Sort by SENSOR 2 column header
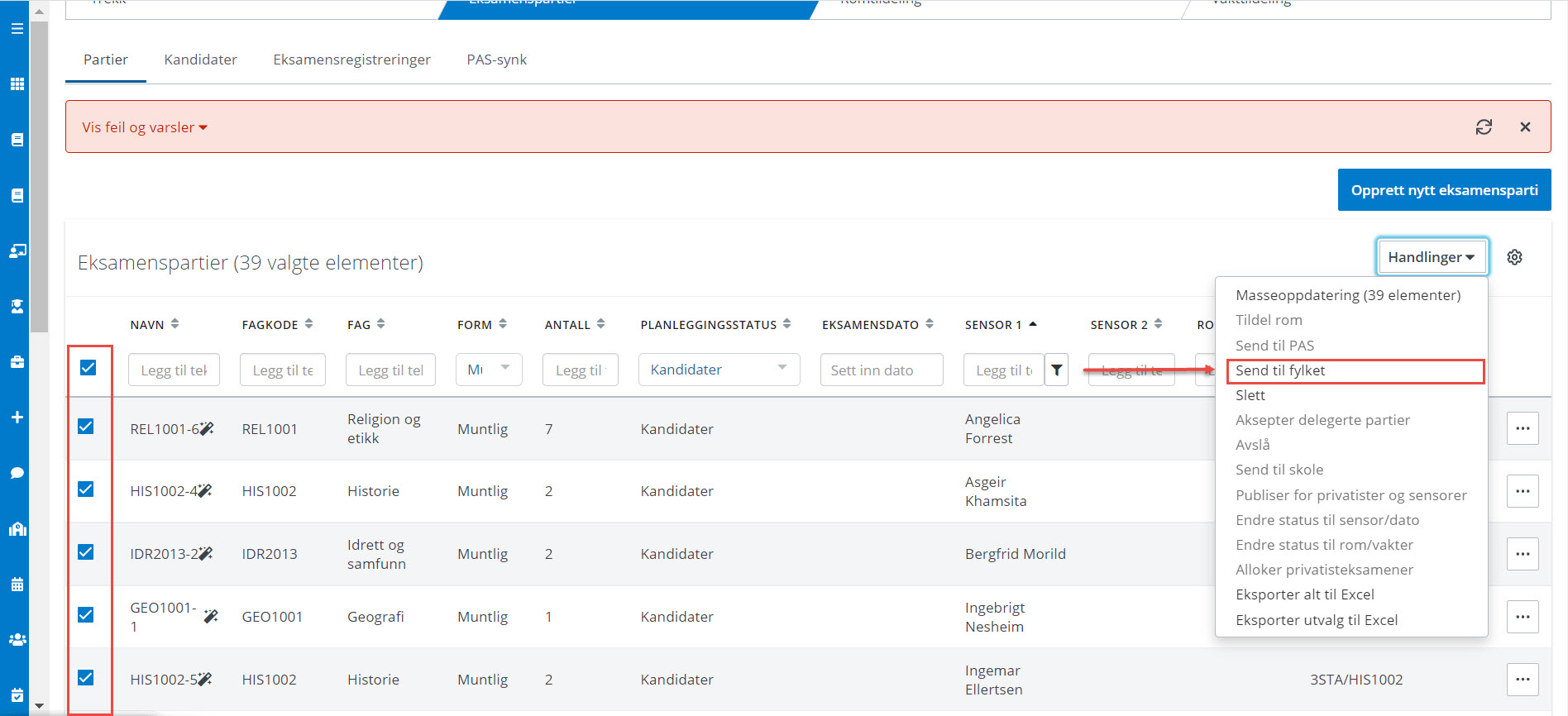Image resolution: width=1568 pixels, height=716 pixels. tap(1126, 325)
